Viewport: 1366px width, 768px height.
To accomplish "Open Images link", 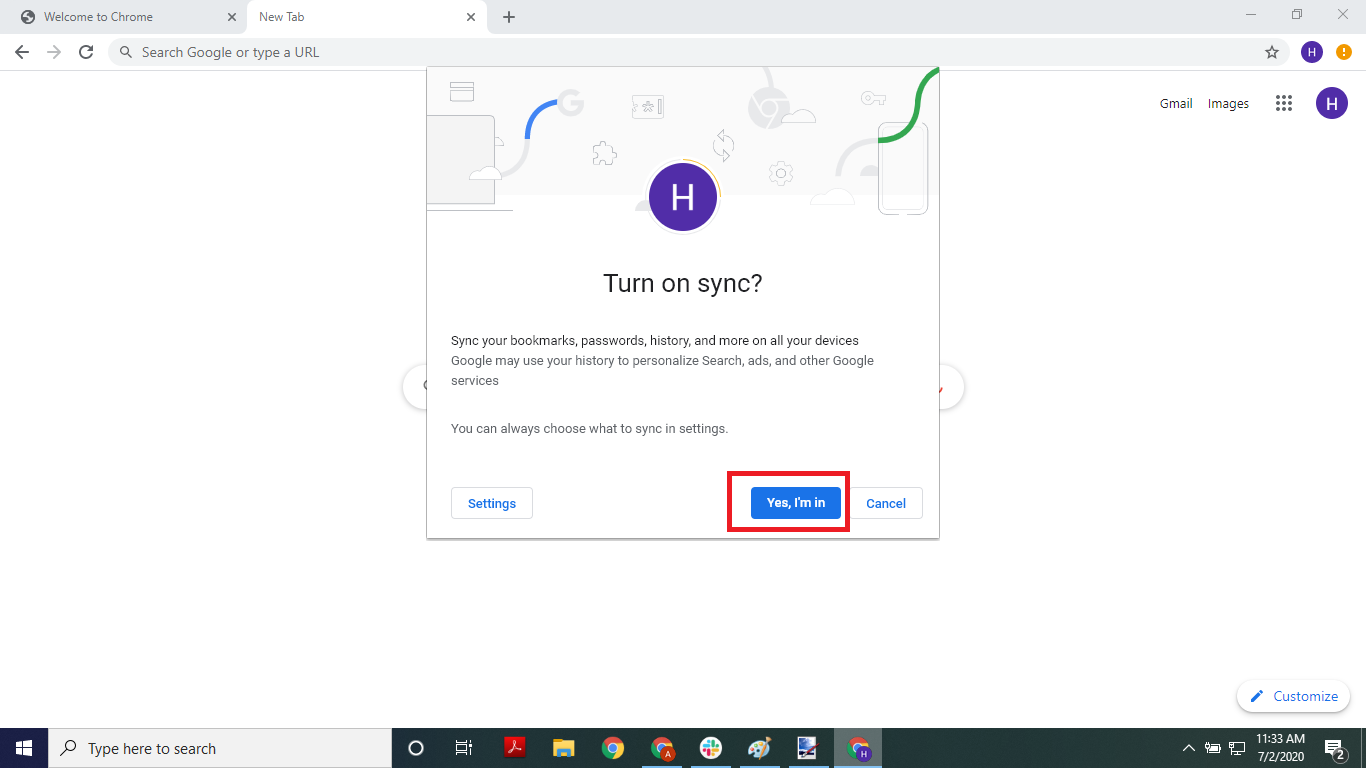I will pyautogui.click(x=1228, y=103).
